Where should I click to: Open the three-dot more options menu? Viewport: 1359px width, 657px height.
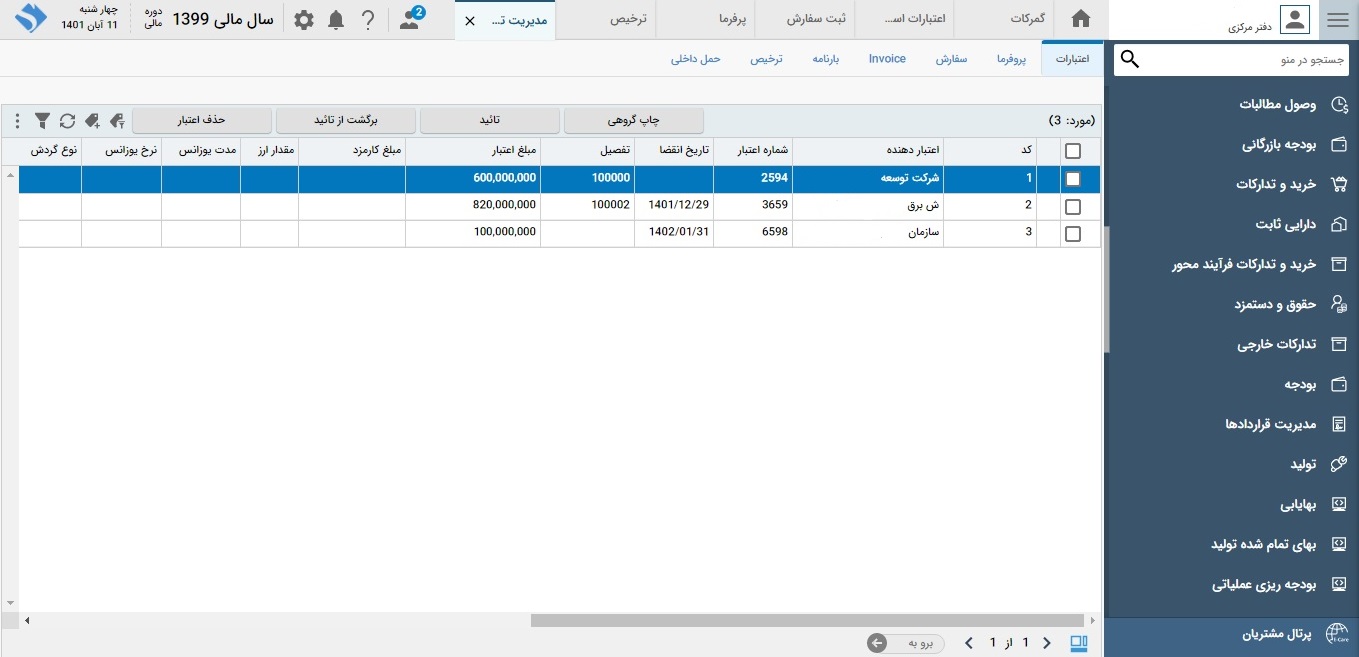click(17, 121)
